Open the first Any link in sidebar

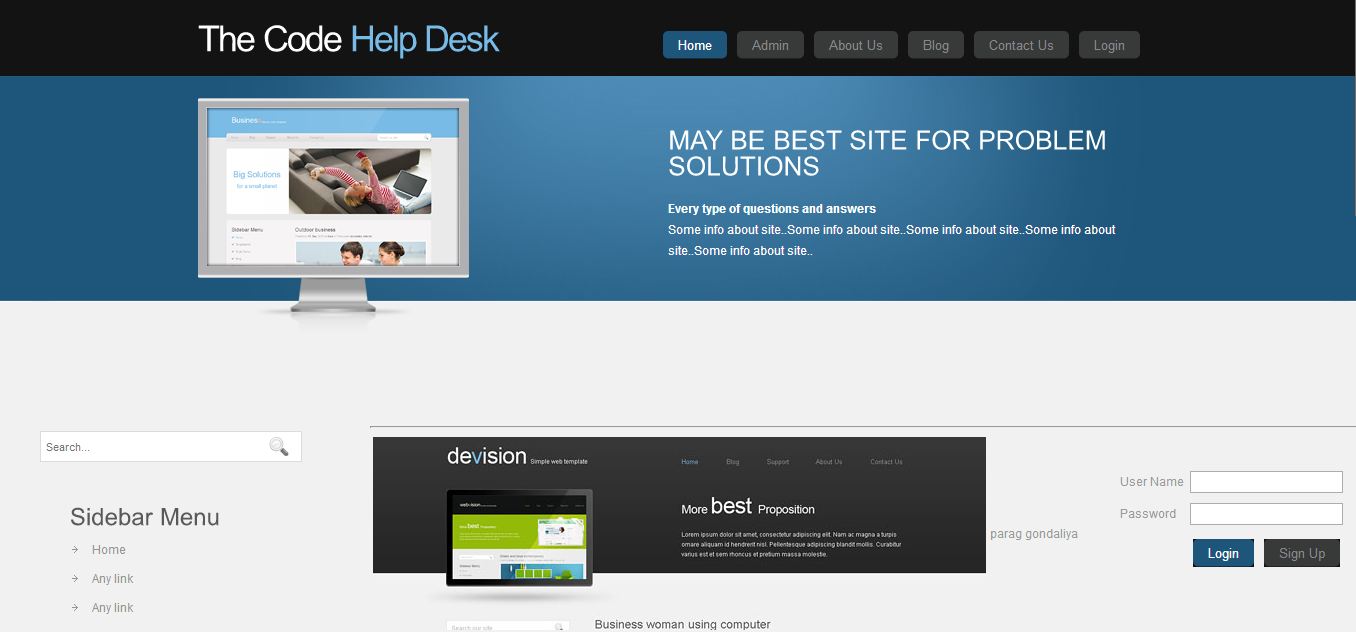(x=112, y=579)
